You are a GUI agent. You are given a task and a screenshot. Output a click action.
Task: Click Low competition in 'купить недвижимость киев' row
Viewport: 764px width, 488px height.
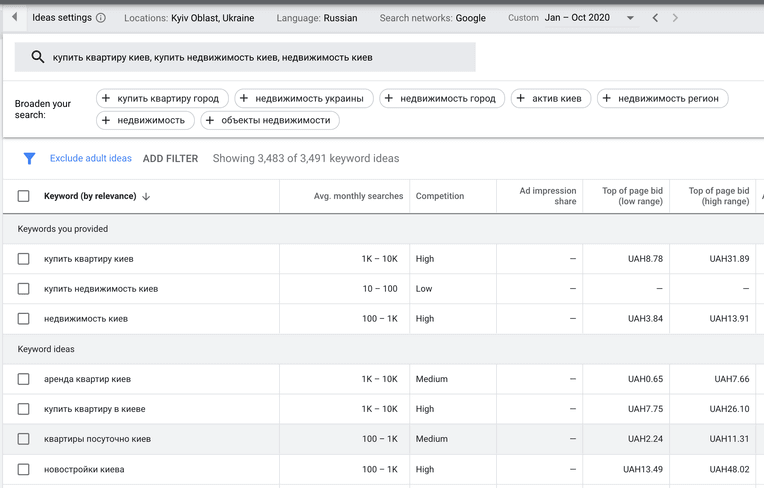[423, 289]
